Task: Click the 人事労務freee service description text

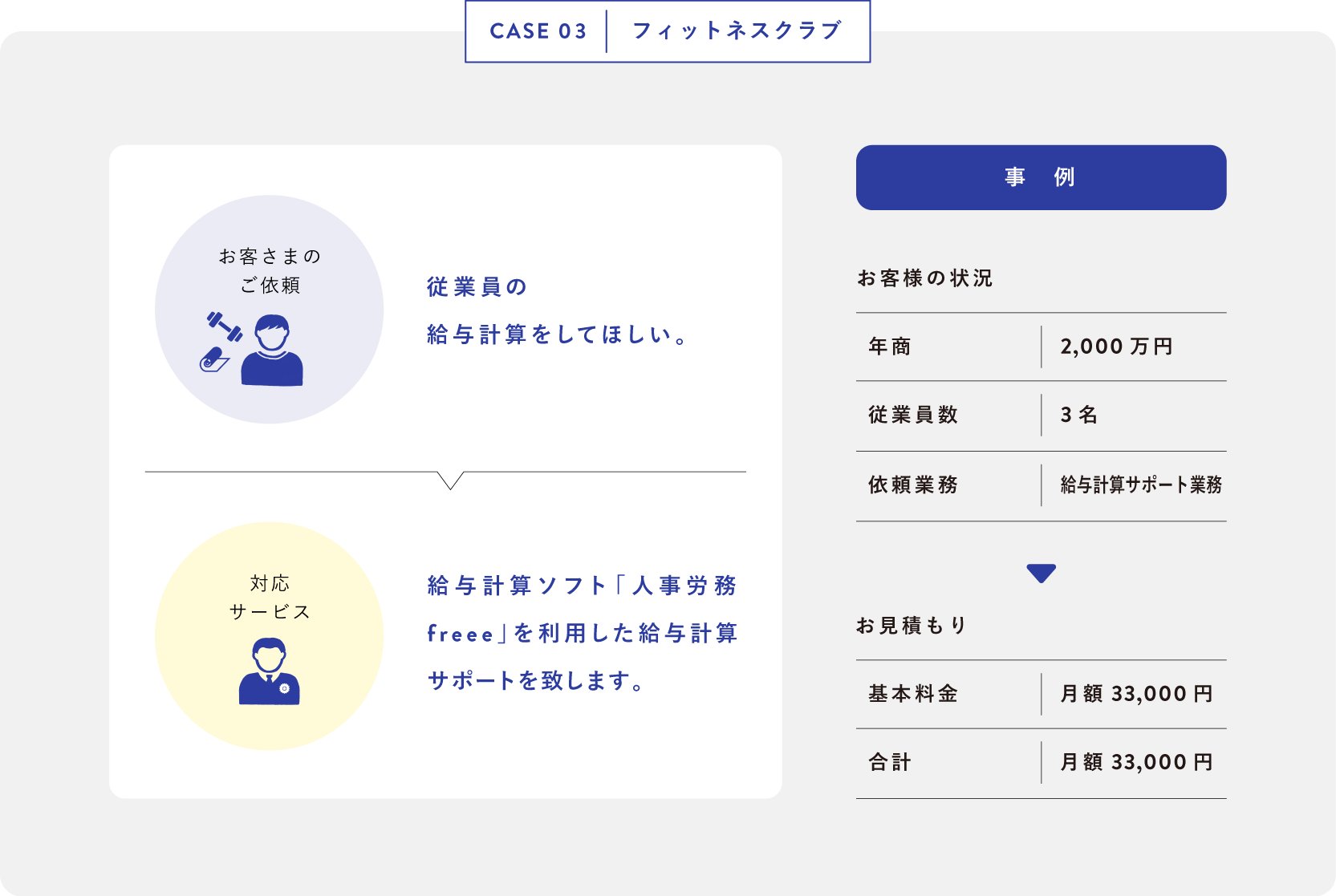Action: point(583,633)
